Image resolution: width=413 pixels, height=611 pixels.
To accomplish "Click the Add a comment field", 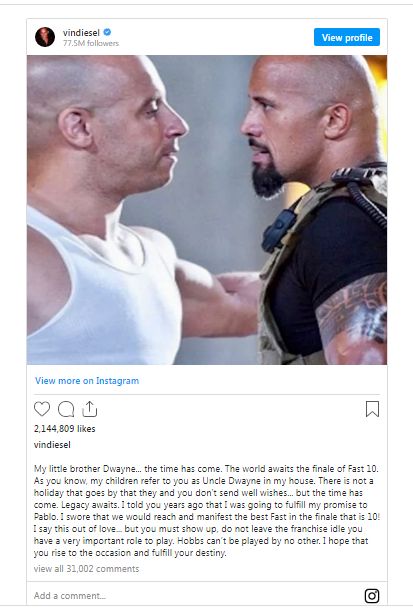I will click(x=195, y=595).
